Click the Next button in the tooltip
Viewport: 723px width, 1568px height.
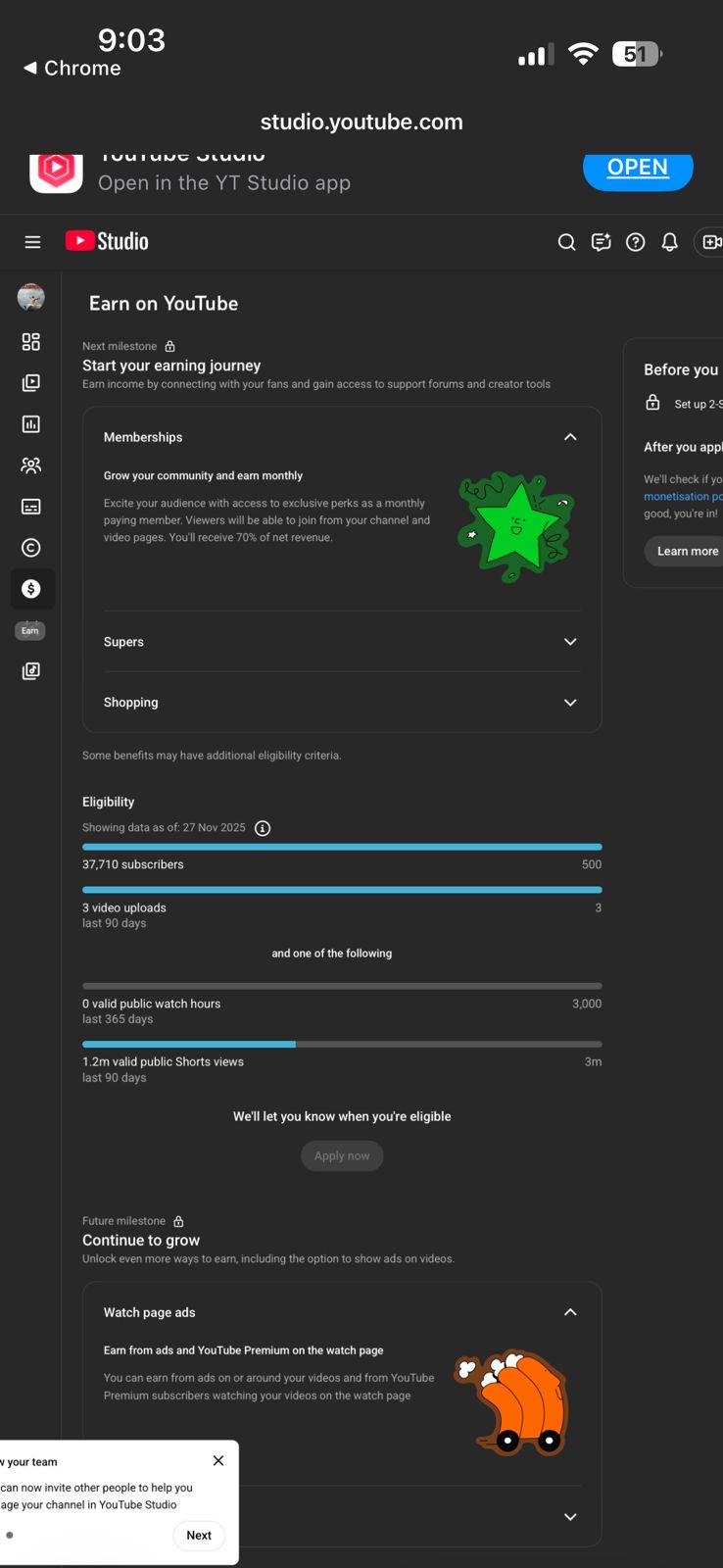pos(199,1535)
